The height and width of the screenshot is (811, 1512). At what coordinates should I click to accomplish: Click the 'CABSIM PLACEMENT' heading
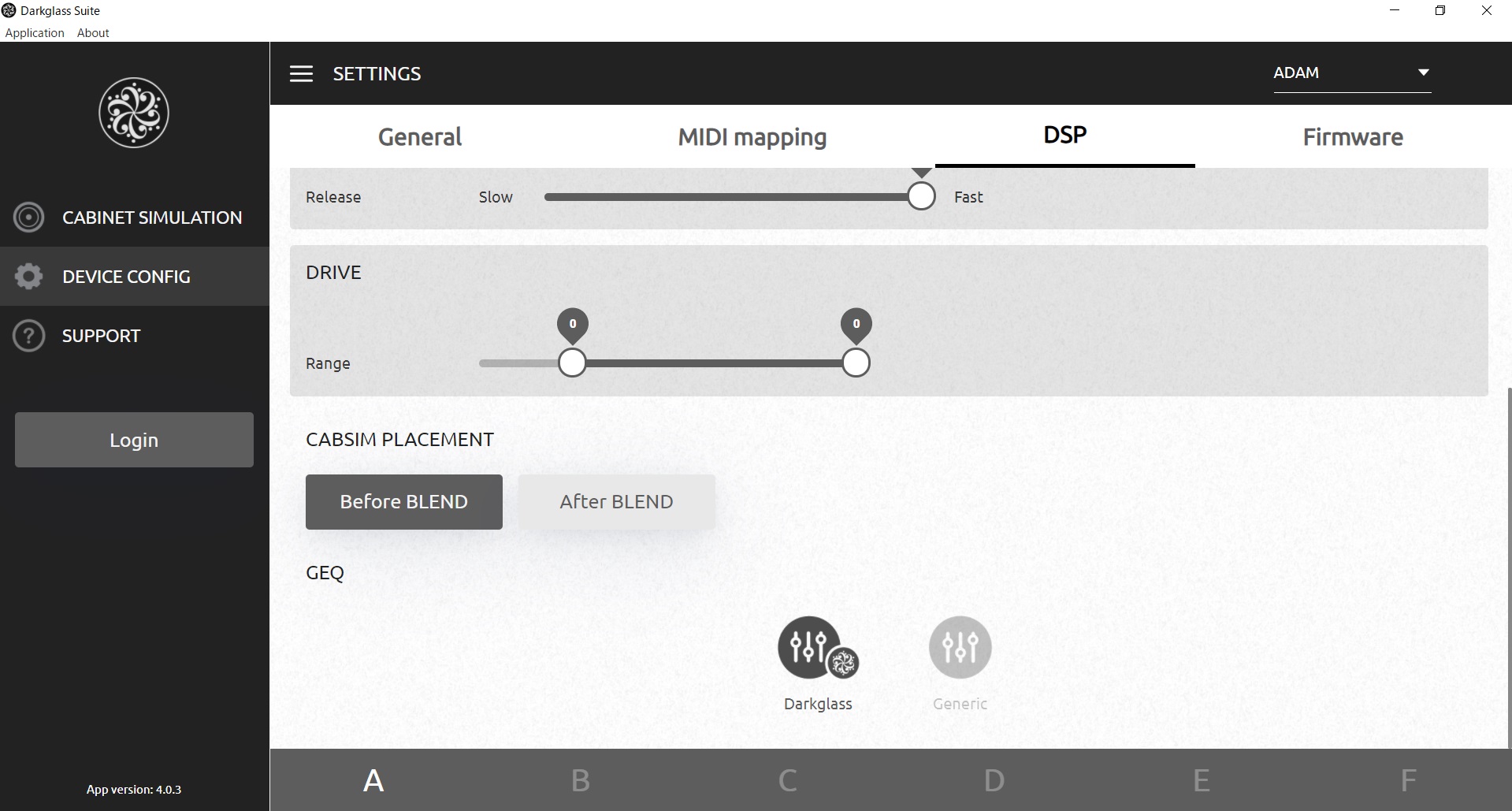pos(399,439)
